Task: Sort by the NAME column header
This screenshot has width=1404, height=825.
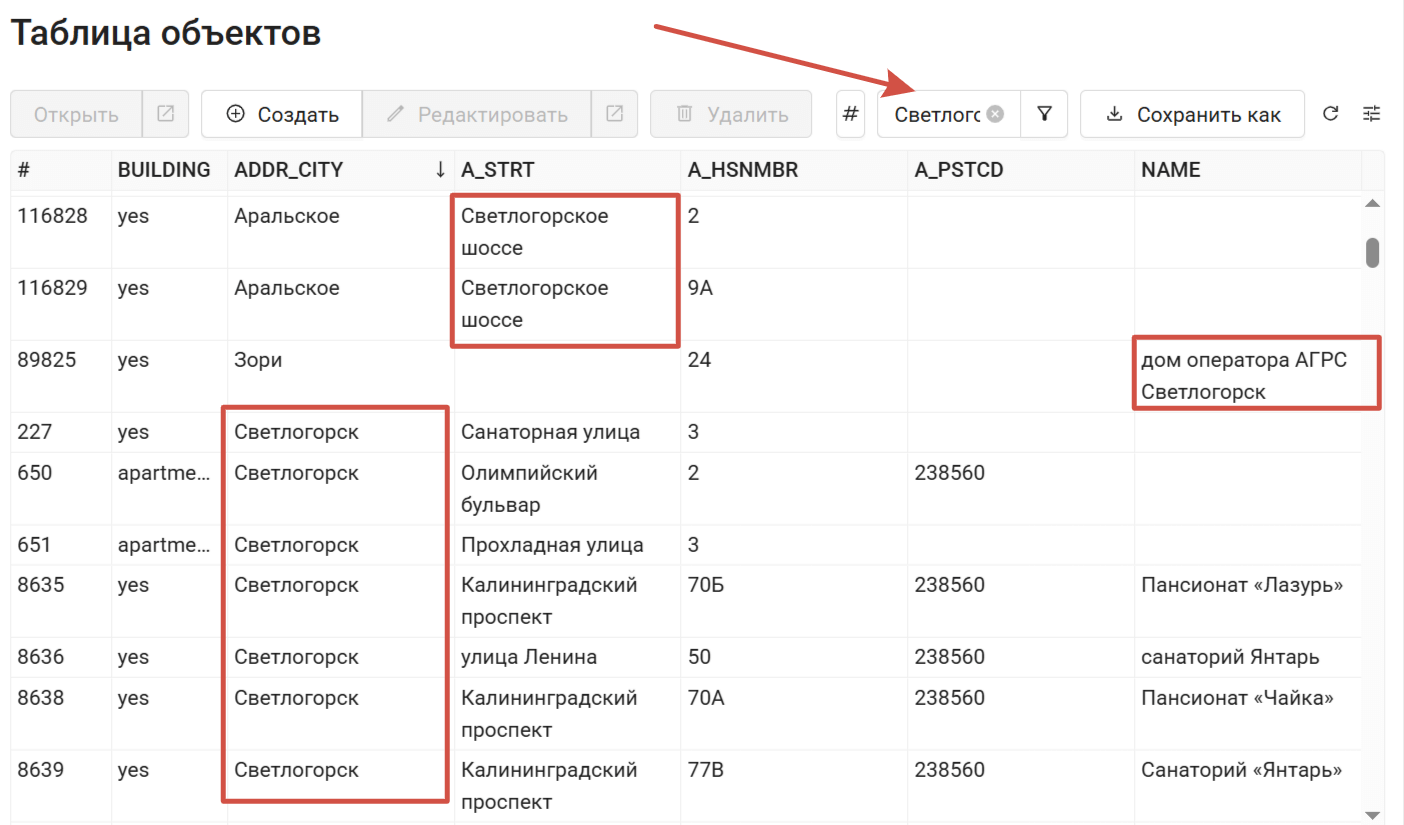Action: (1170, 170)
